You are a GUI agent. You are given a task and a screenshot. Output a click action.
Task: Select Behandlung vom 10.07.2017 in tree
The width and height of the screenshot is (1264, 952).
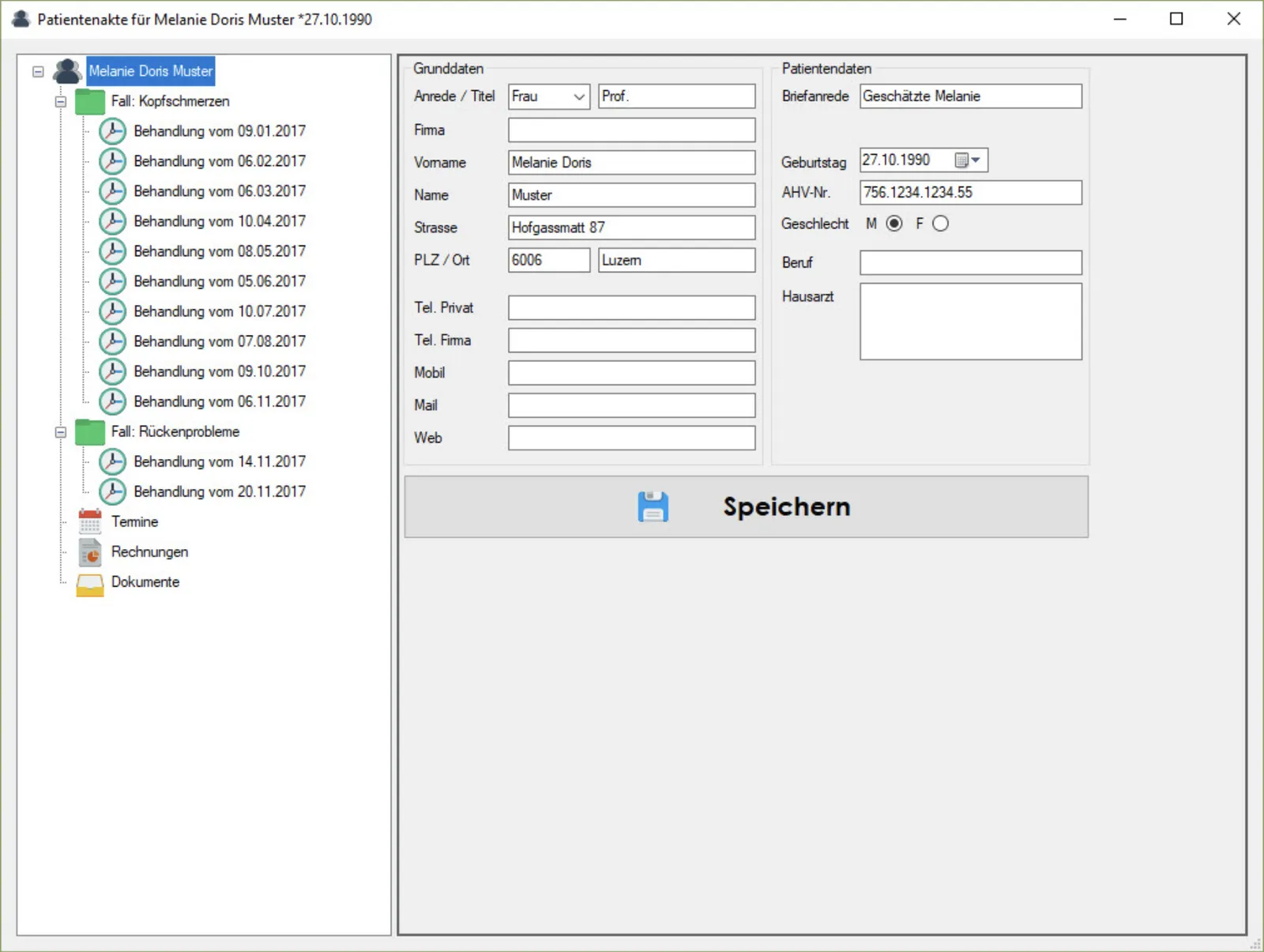(220, 311)
